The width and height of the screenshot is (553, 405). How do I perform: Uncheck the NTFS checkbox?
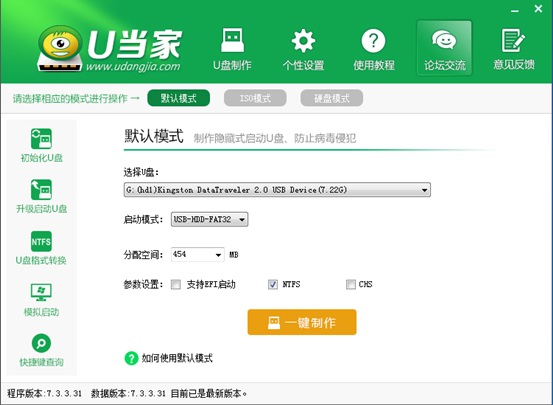click(273, 284)
